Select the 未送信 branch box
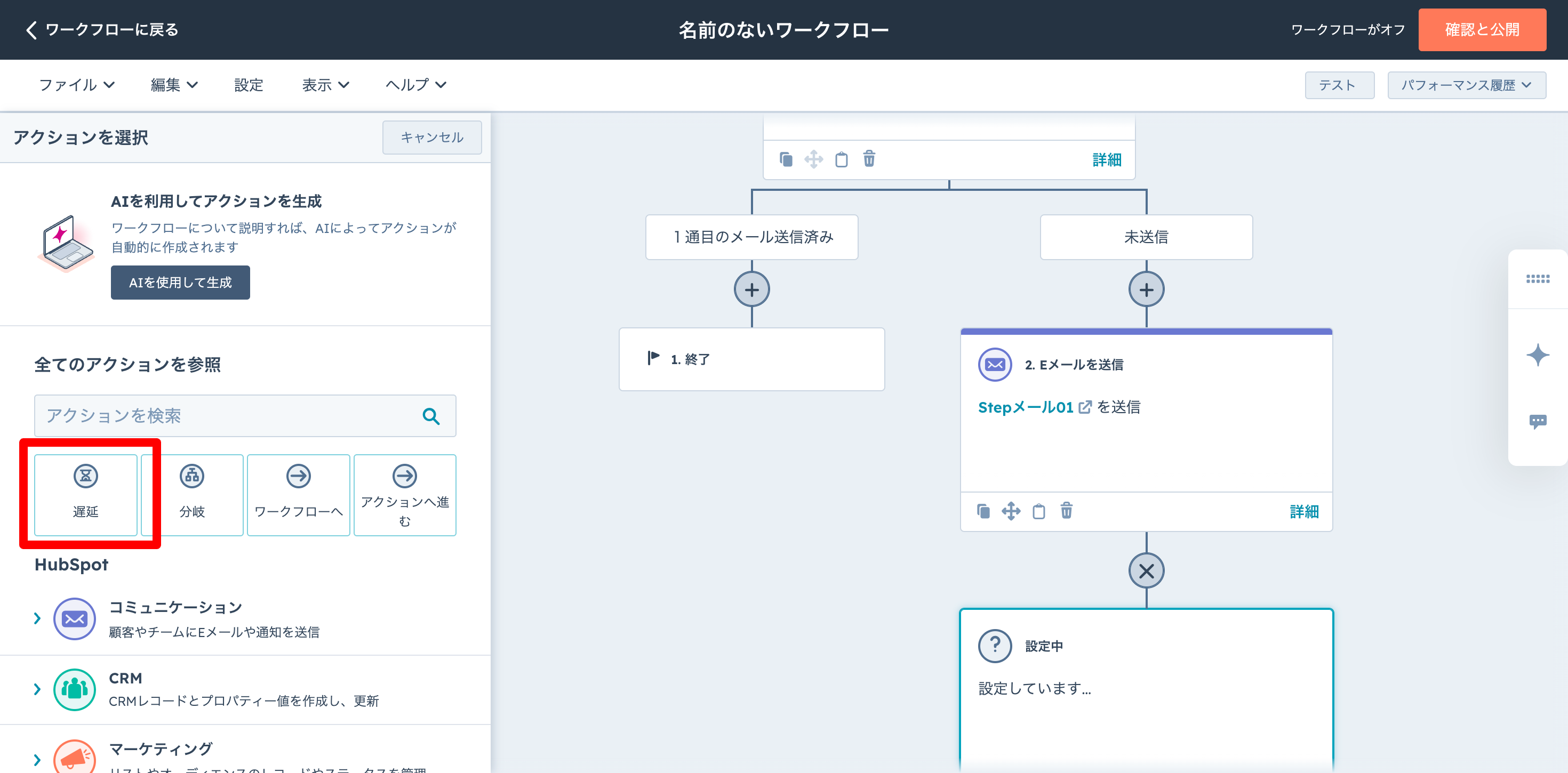 pos(1146,237)
